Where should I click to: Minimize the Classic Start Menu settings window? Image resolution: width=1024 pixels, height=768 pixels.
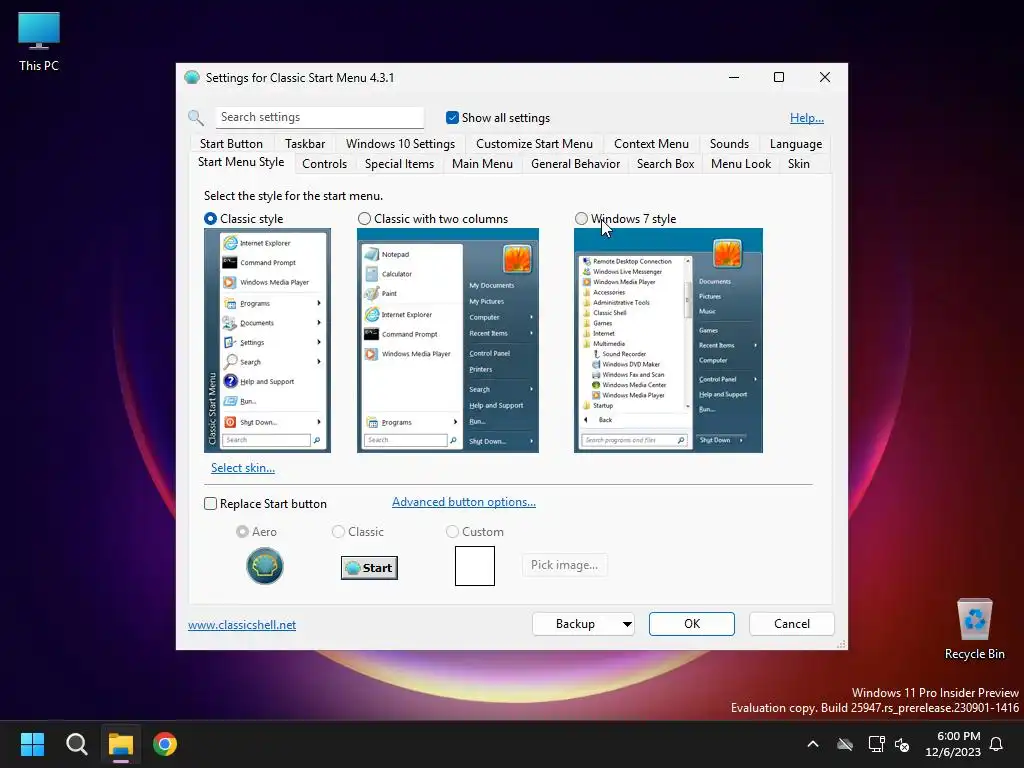click(734, 77)
